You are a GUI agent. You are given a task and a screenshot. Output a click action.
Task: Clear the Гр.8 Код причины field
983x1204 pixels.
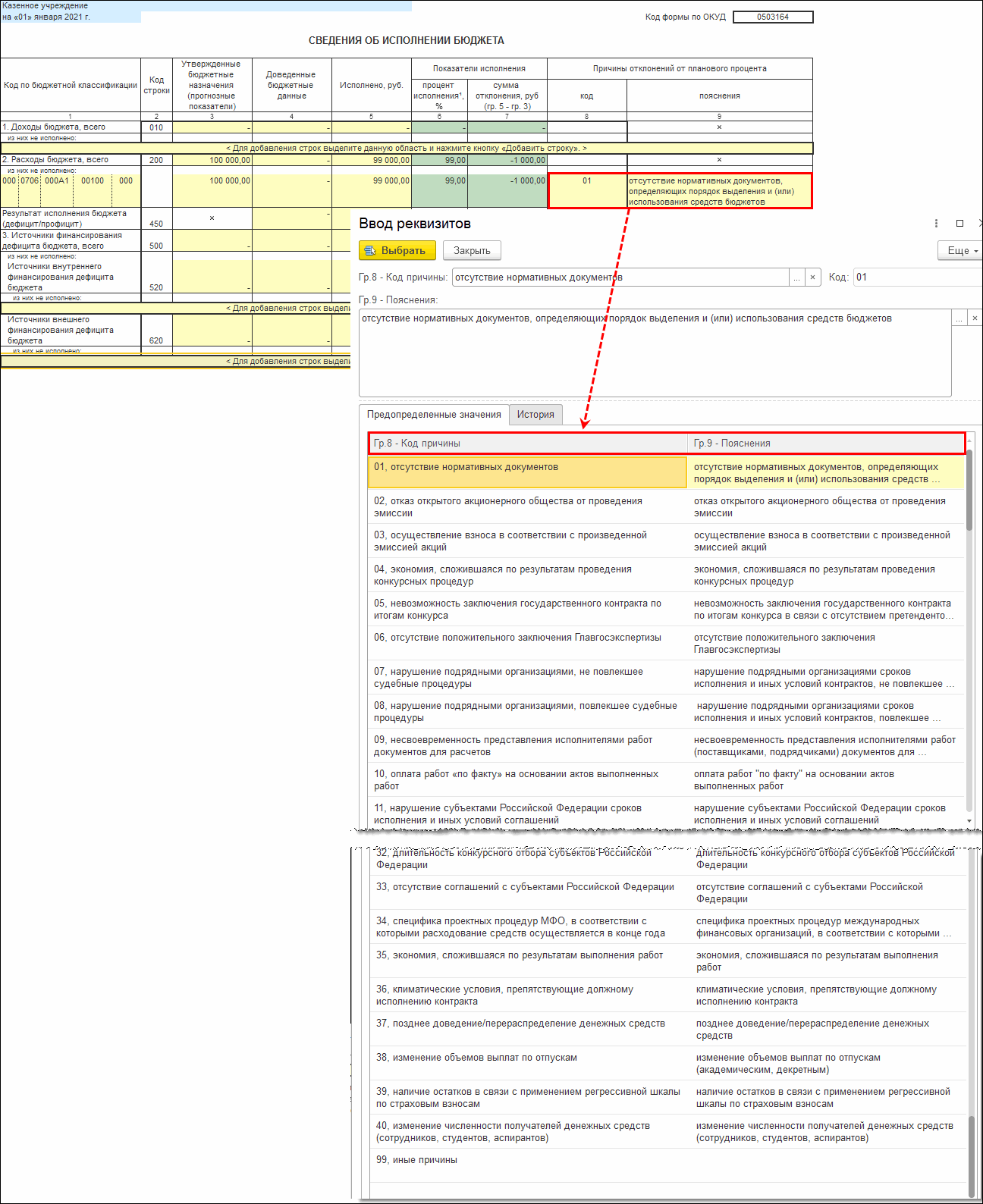(x=812, y=277)
